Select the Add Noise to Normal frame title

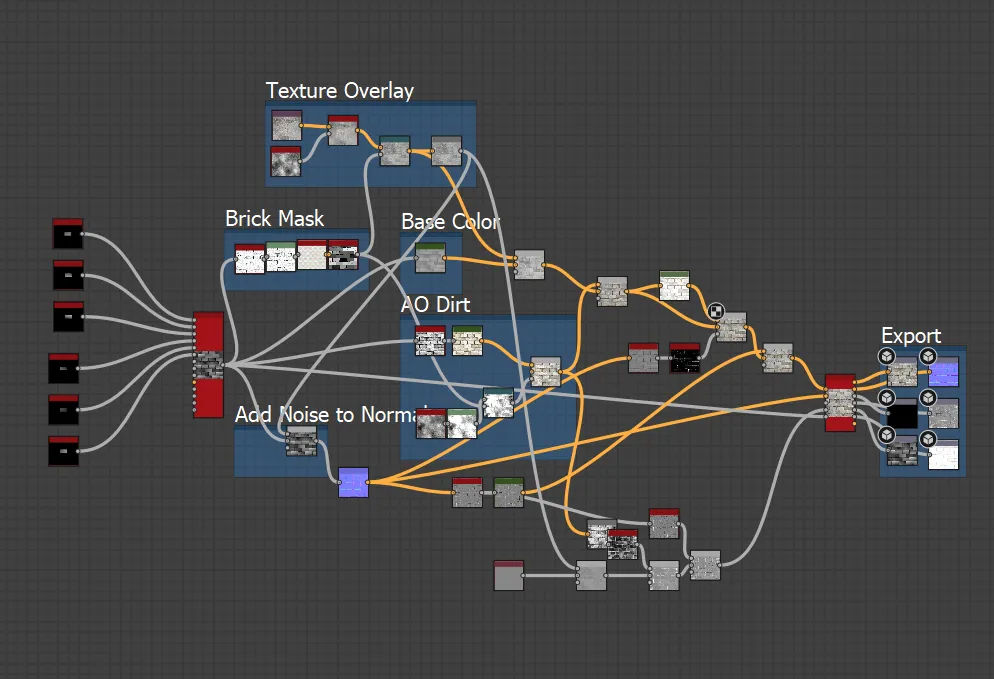tap(332, 415)
